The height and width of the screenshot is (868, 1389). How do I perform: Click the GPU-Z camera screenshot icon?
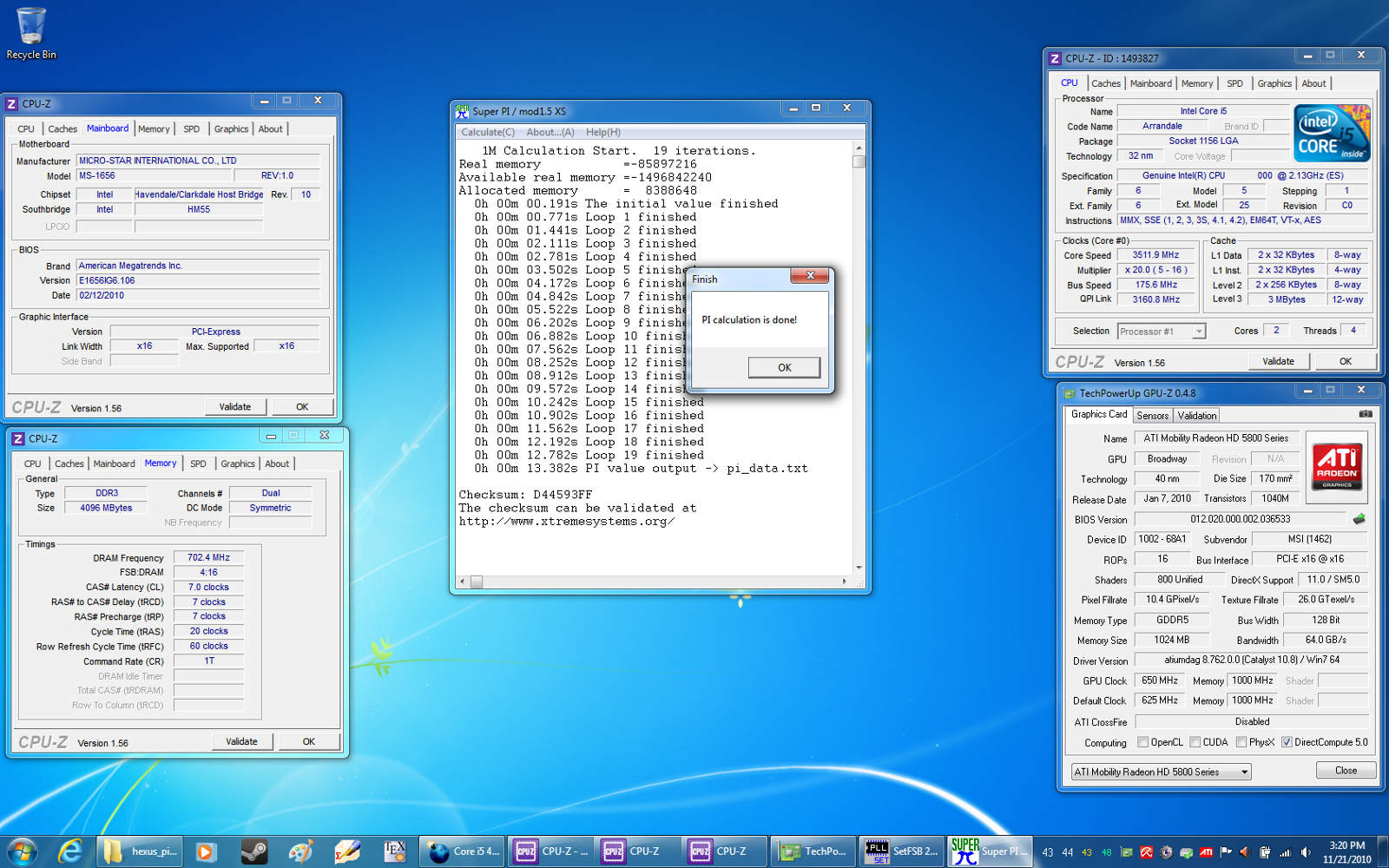(1366, 415)
